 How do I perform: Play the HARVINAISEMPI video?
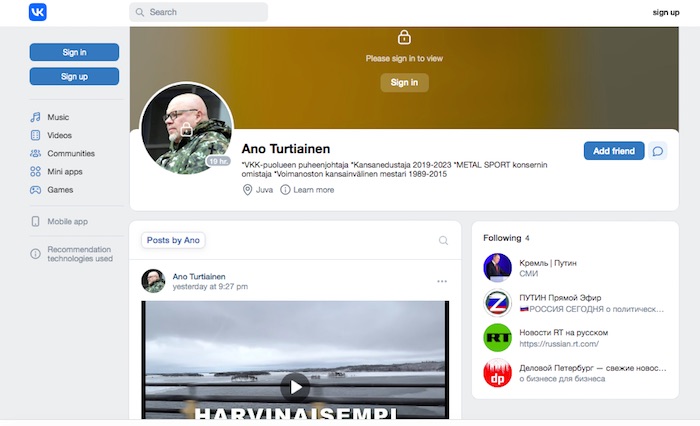tap(295, 387)
